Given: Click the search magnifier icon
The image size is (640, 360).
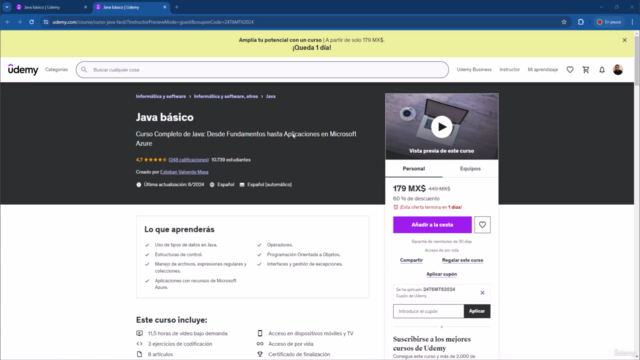Looking at the screenshot, I should point(84,70).
